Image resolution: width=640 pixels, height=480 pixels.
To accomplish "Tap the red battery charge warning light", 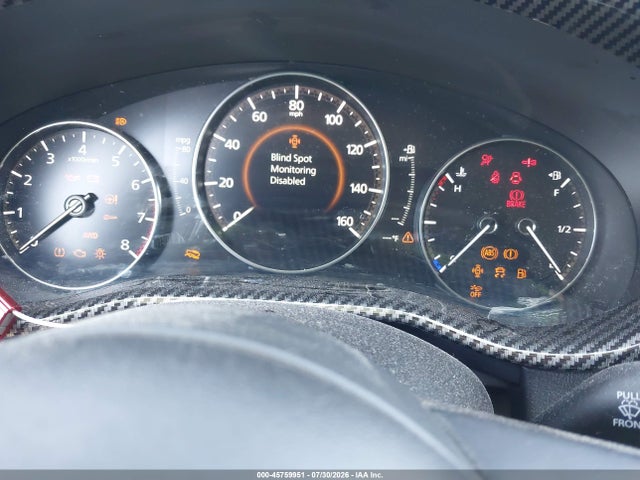I will pos(93,179).
